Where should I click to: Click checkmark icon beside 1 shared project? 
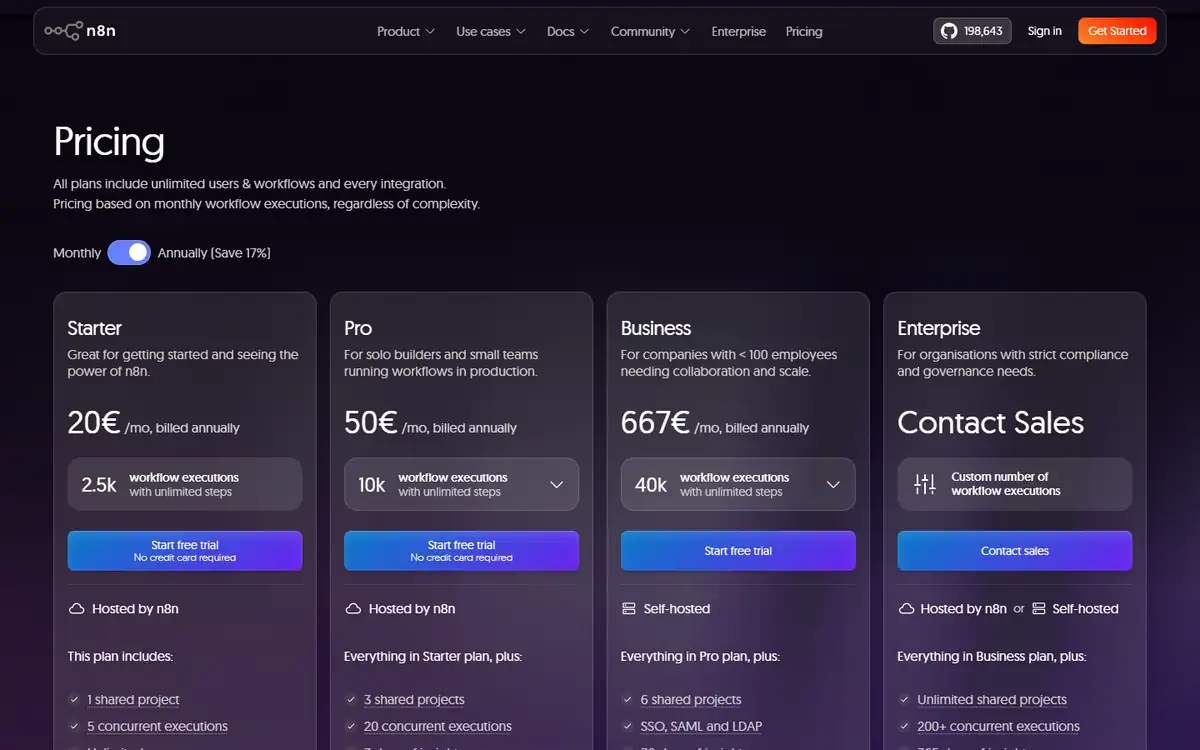tap(74, 700)
